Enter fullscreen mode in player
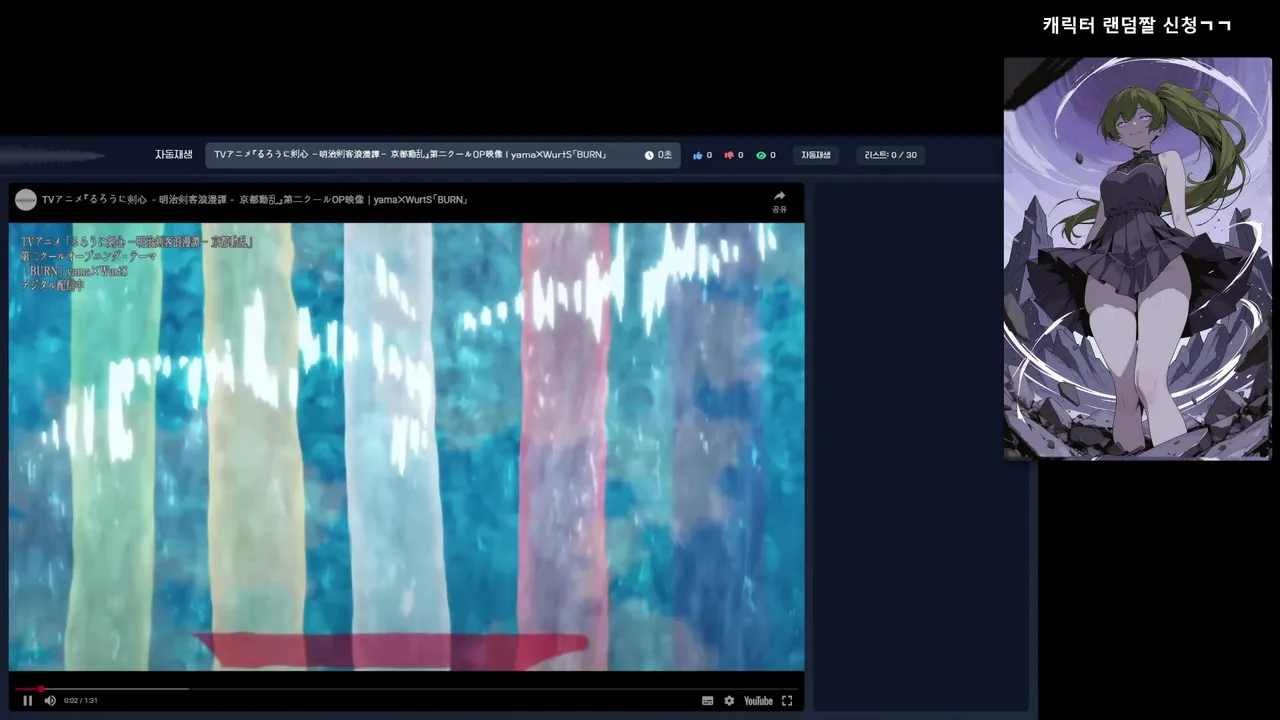The width and height of the screenshot is (1280, 720). [787, 701]
